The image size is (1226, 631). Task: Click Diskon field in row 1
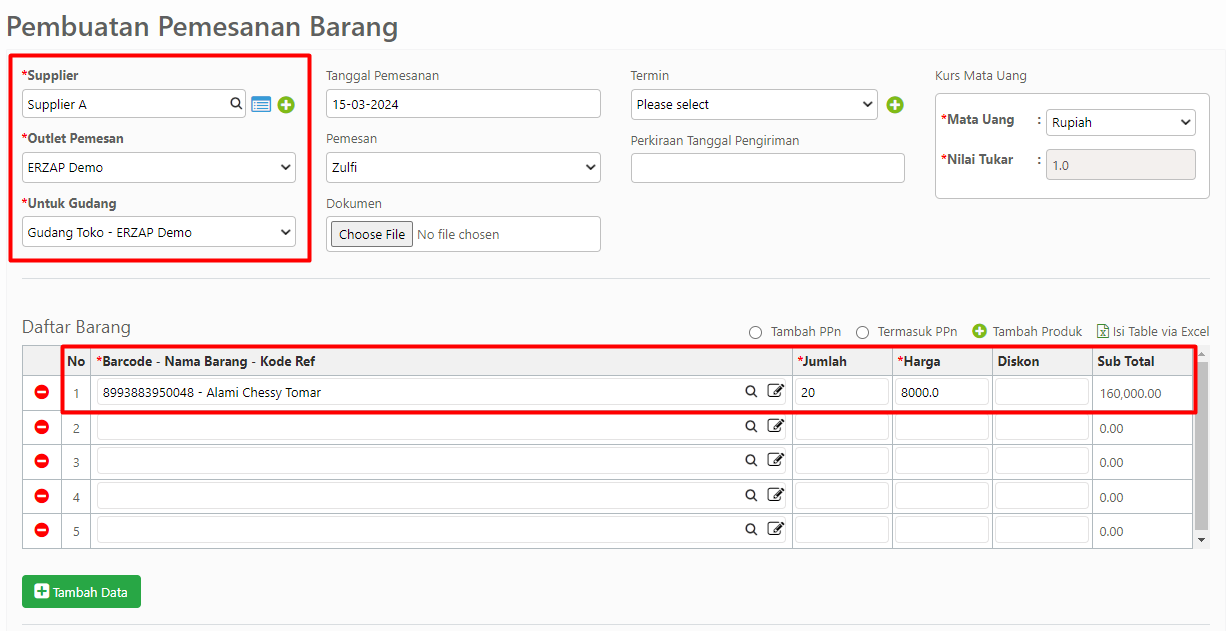coord(1042,392)
